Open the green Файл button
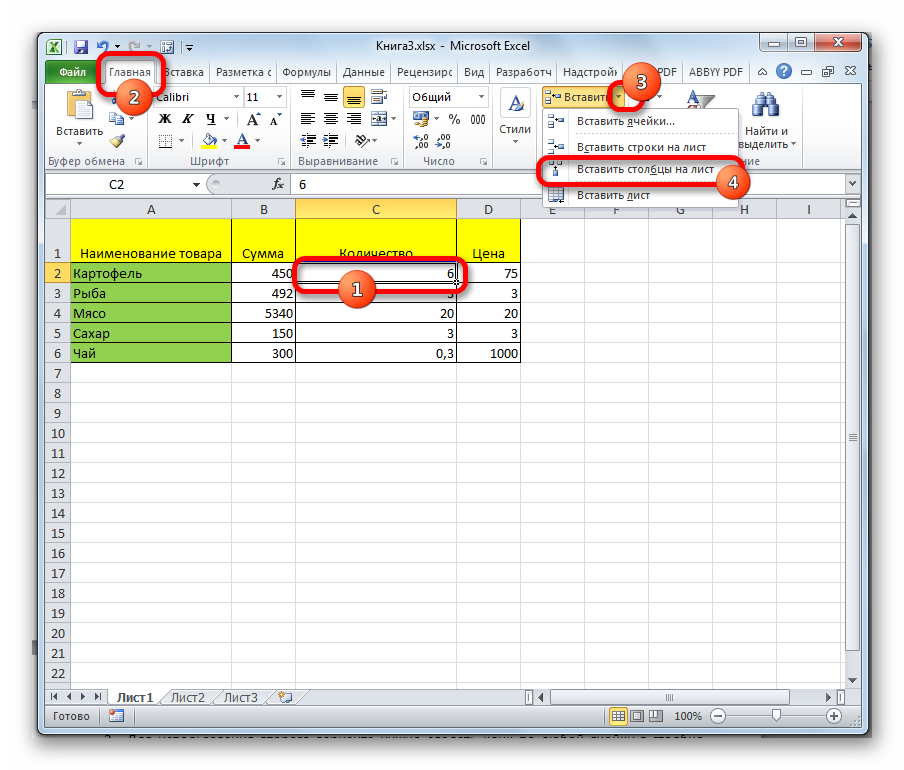The image size is (904, 770). (72, 72)
